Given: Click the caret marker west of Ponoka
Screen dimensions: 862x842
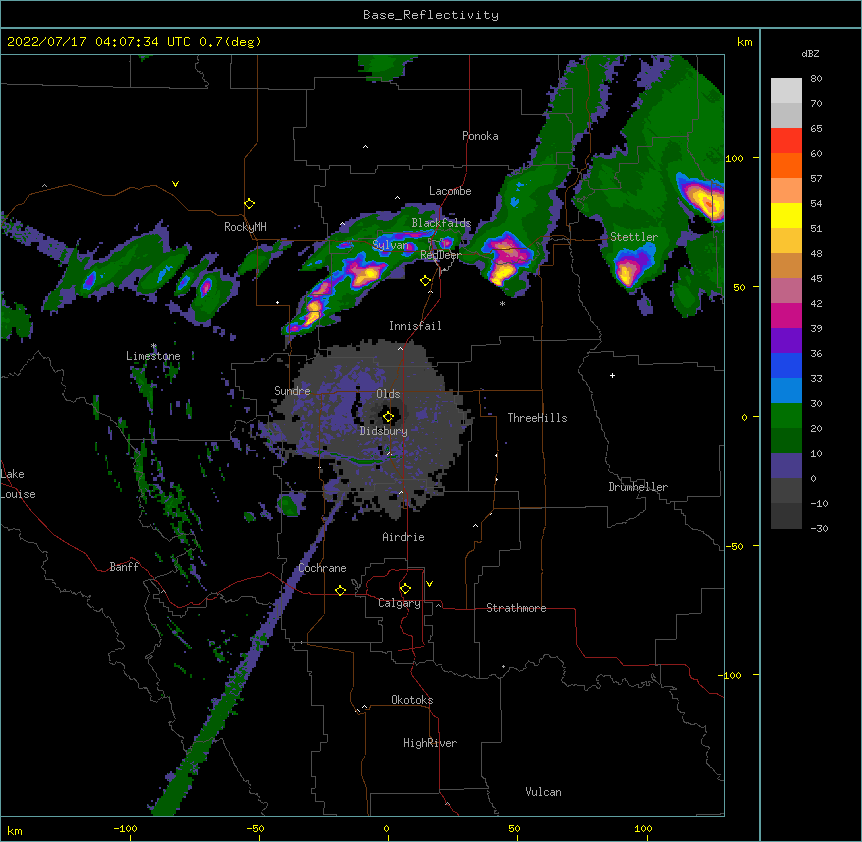Looking at the screenshot, I should tap(365, 147).
